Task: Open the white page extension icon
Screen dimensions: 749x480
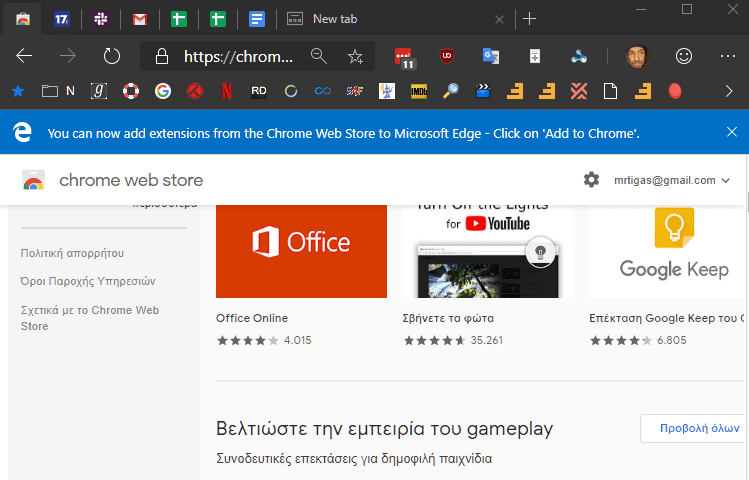Action: coord(535,56)
